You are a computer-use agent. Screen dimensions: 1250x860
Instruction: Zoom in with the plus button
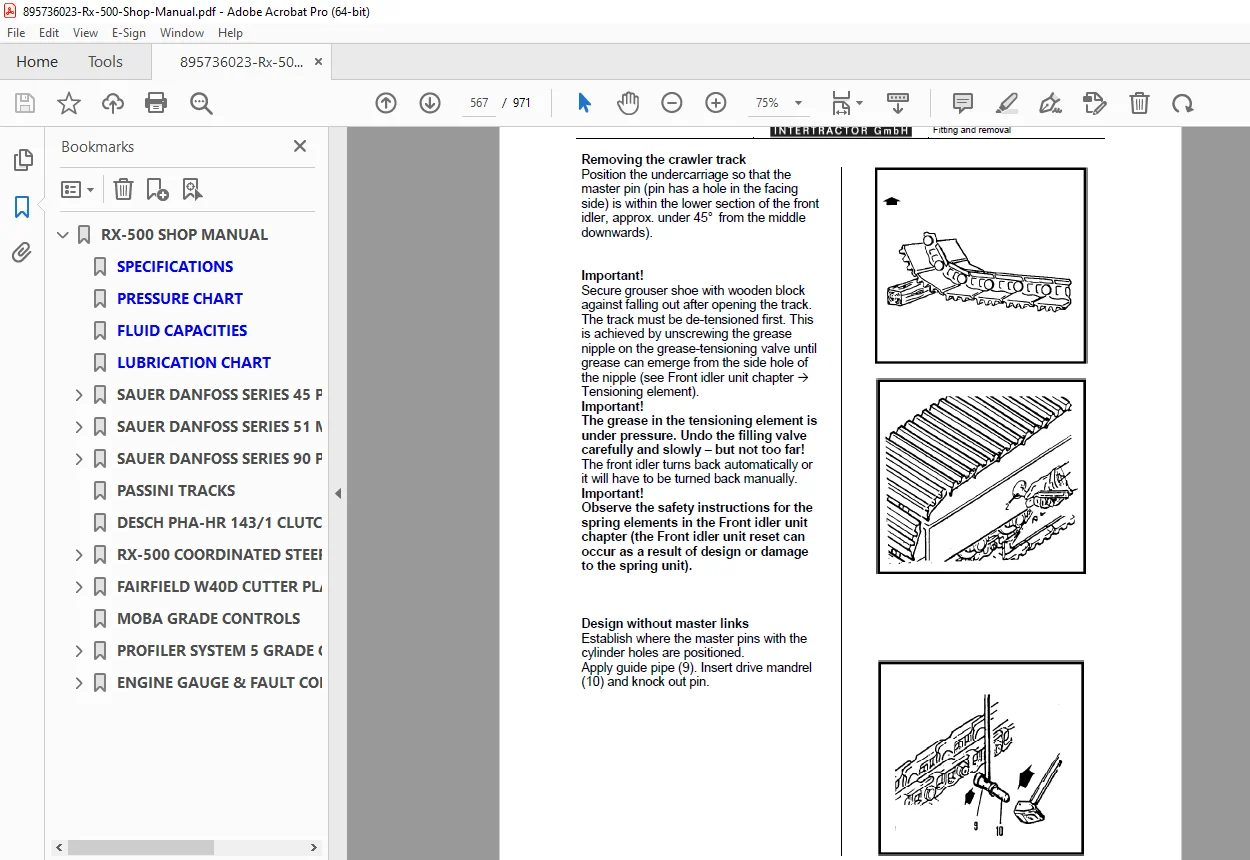point(716,103)
